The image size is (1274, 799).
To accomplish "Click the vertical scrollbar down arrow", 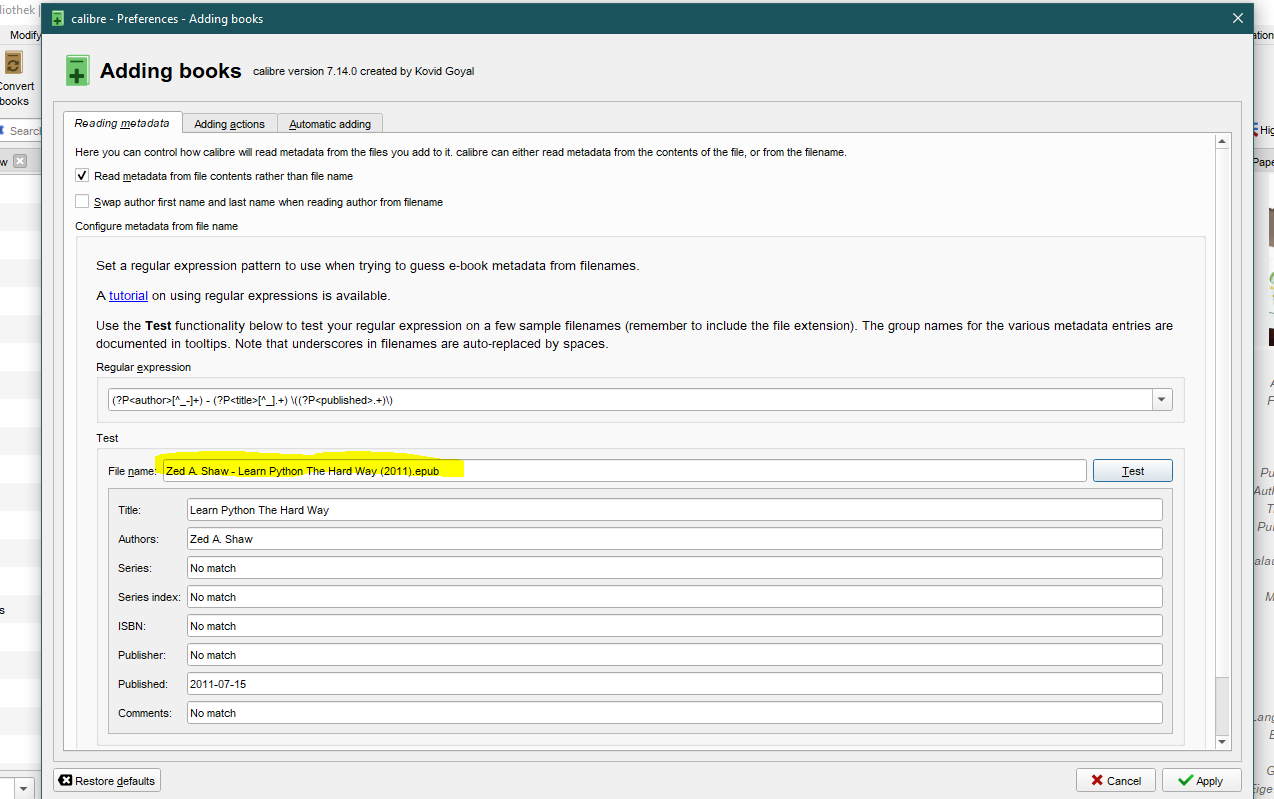I will (x=1221, y=741).
